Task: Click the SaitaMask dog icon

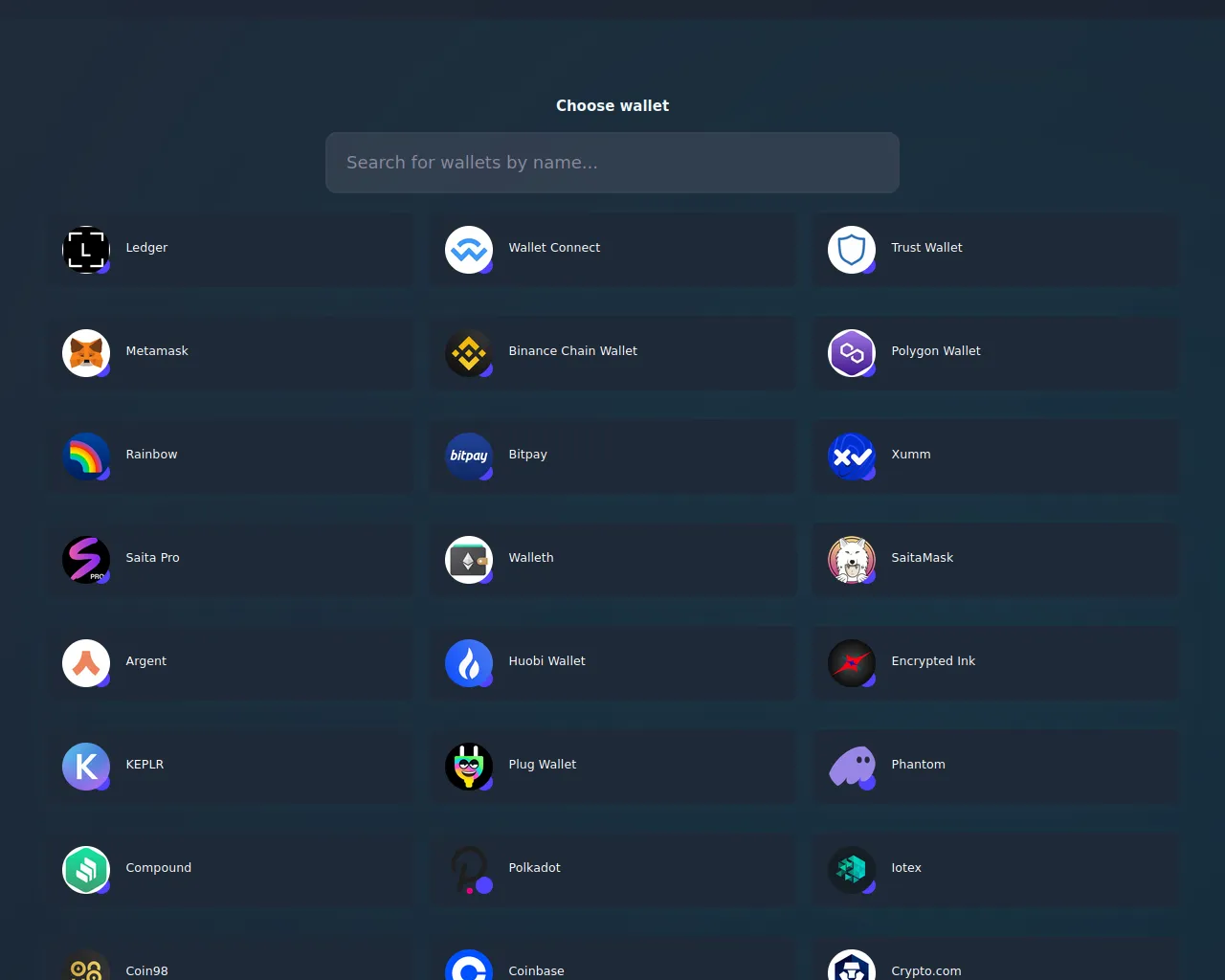Action: (852, 560)
